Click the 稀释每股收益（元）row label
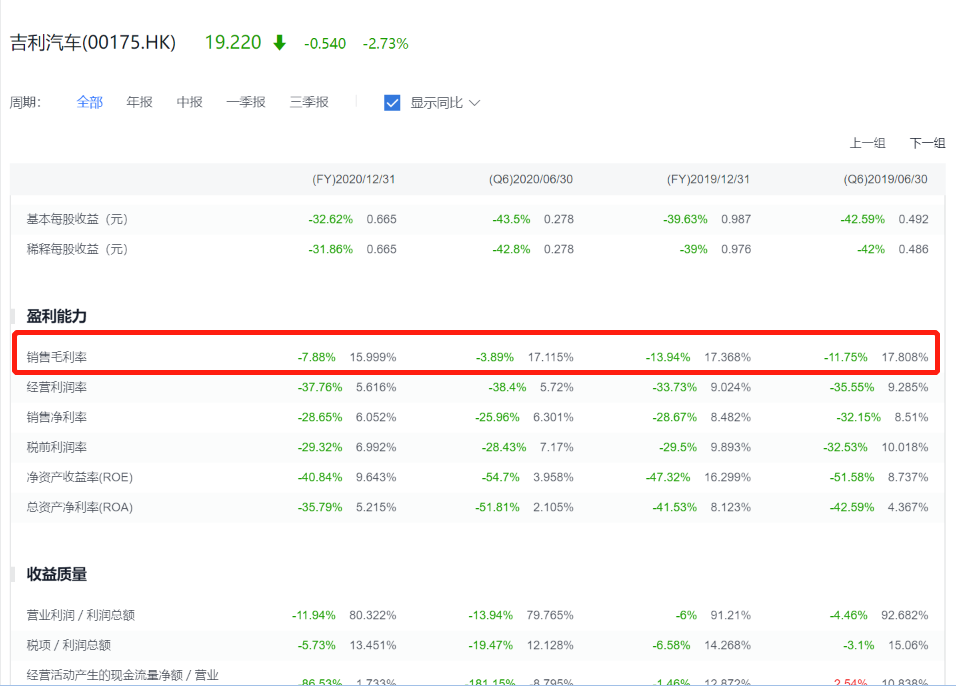 [x=77, y=249]
